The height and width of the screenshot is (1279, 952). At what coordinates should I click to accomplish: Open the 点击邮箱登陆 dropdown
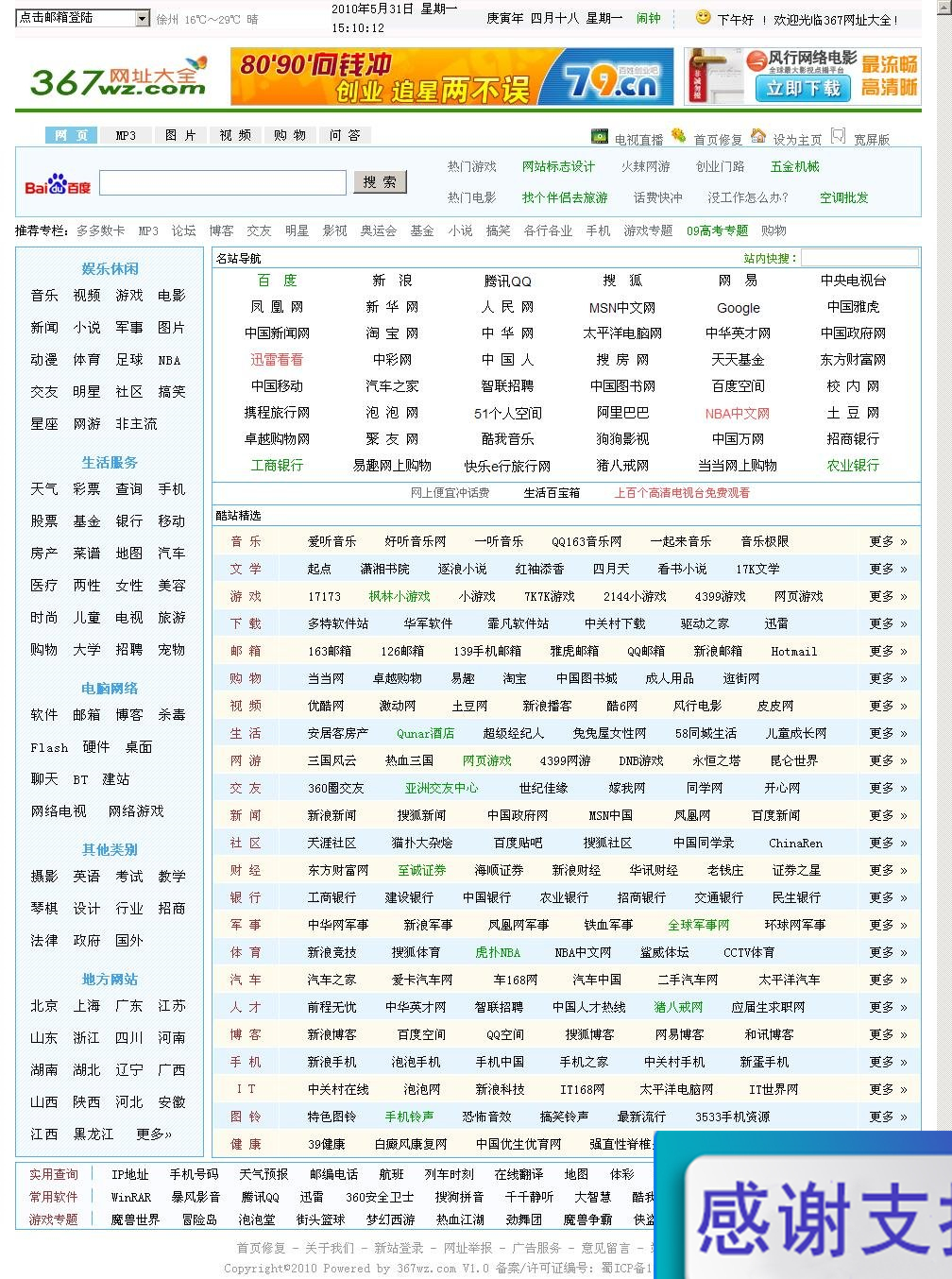click(83, 18)
